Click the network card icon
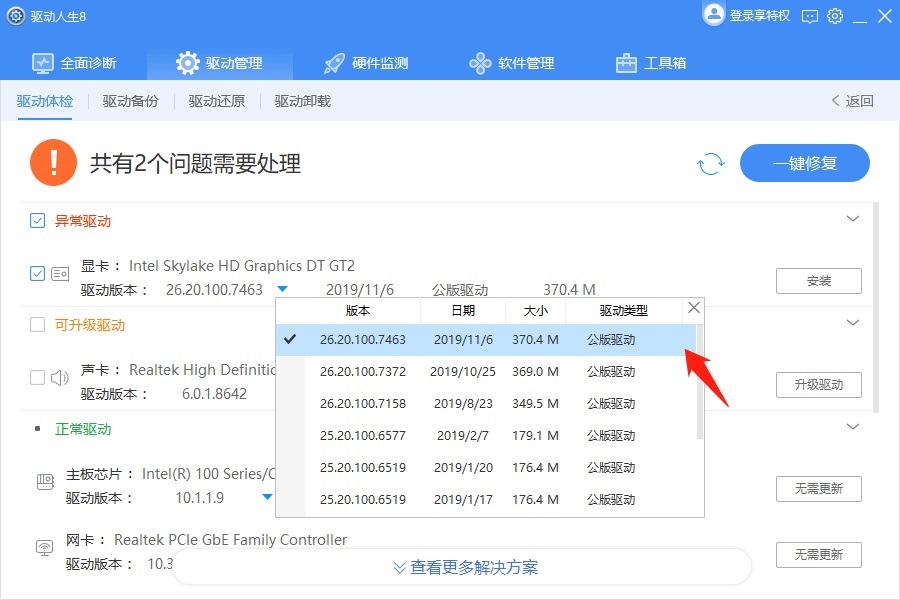900x600 pixels. pyautogui.click(x=45, y=547)
